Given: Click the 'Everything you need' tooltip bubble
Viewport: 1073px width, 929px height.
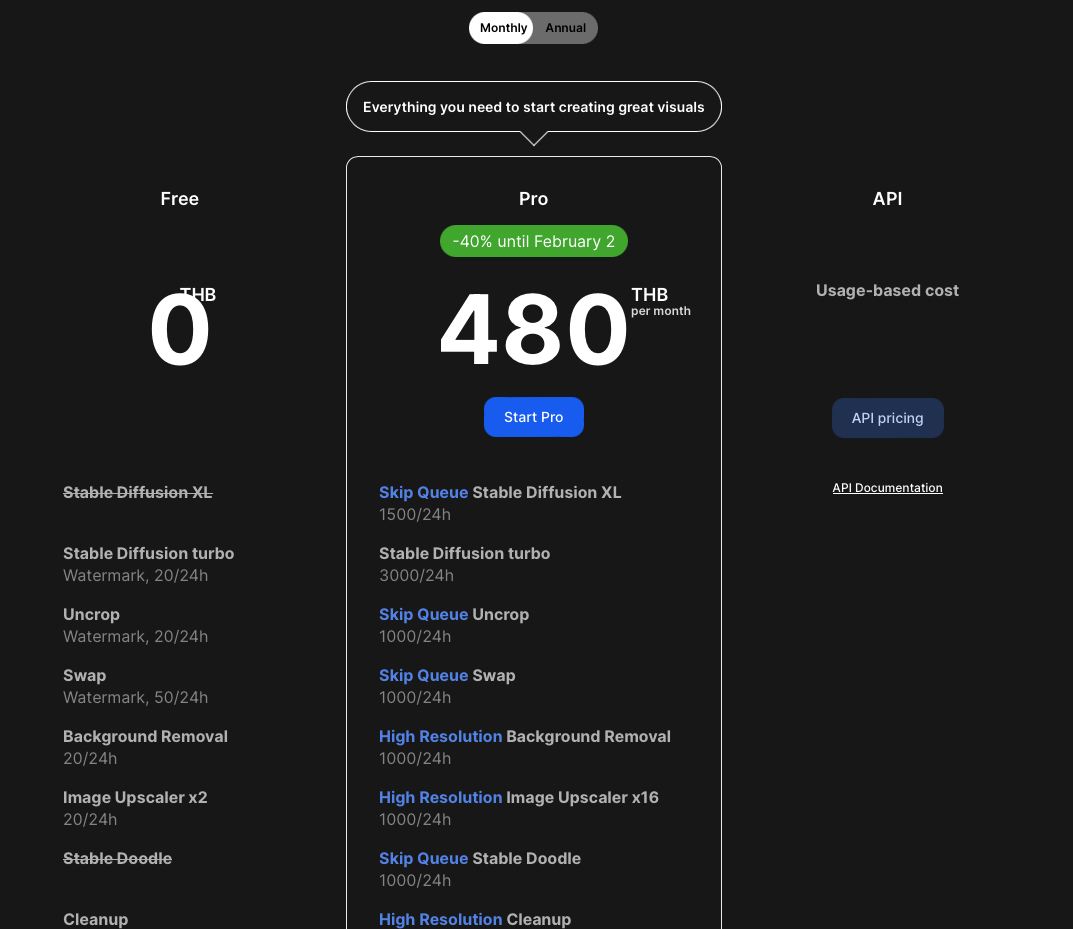Looking at the screenshot, I should click(x=533, y=107).
